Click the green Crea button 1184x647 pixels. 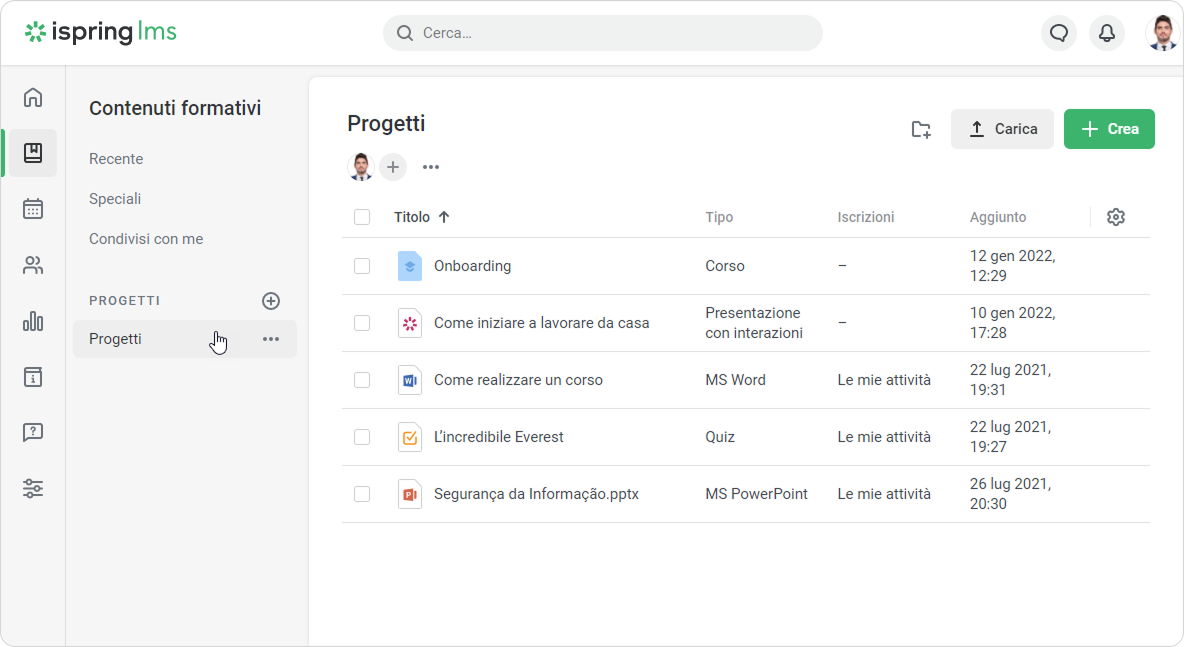pyautogui.click(x=1109, y=129)
